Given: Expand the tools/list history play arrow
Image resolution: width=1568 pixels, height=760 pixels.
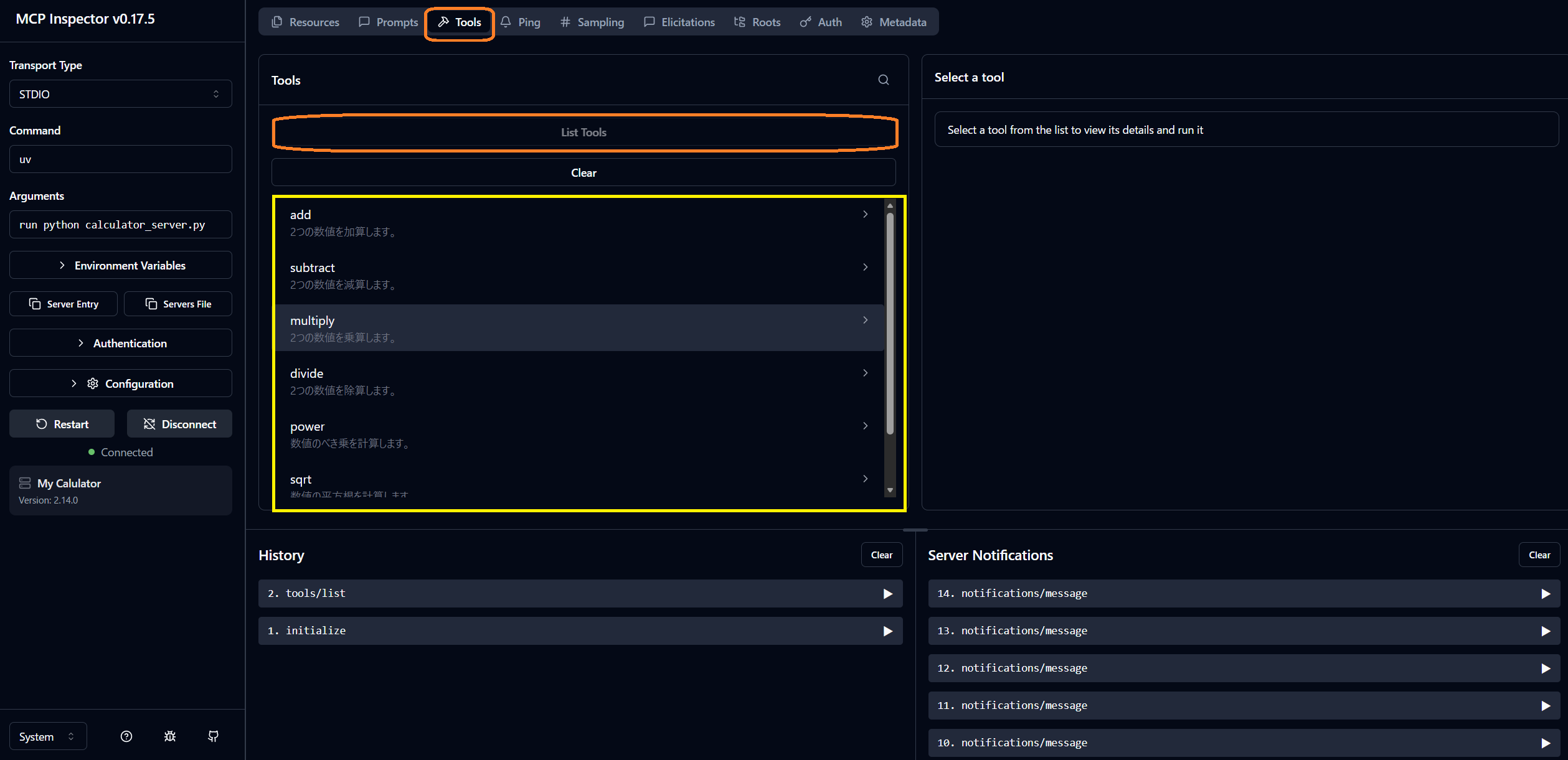Looking at the screenshot, I should point(887,594).
